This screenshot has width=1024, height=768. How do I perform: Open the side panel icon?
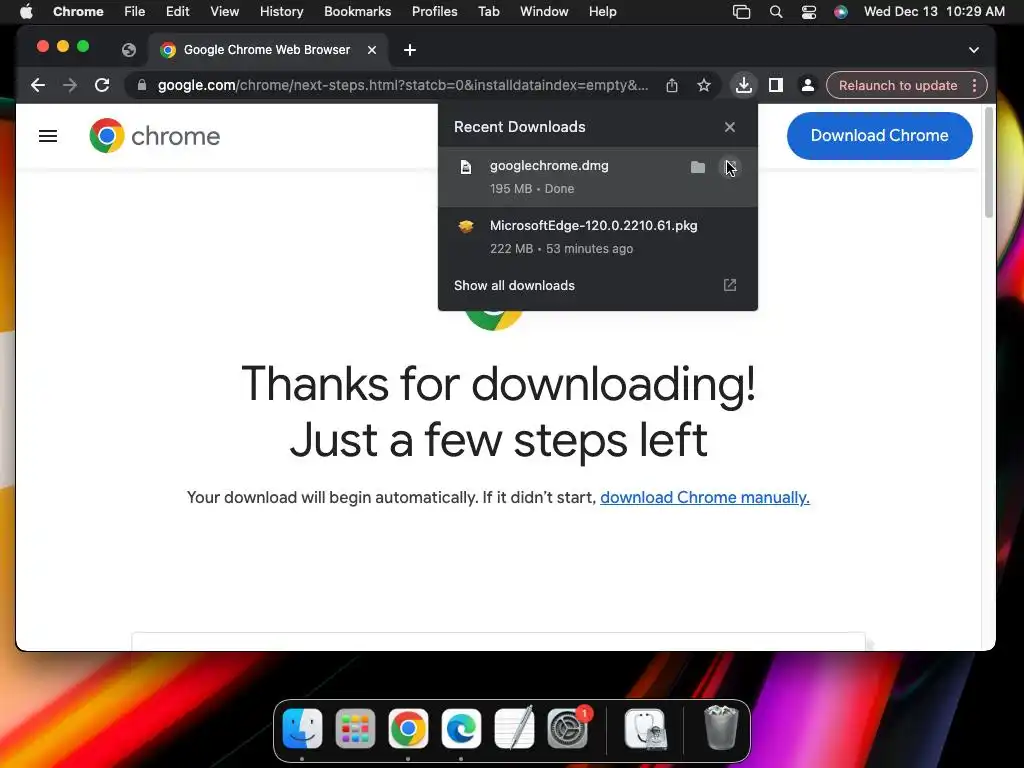coord(776,86)
